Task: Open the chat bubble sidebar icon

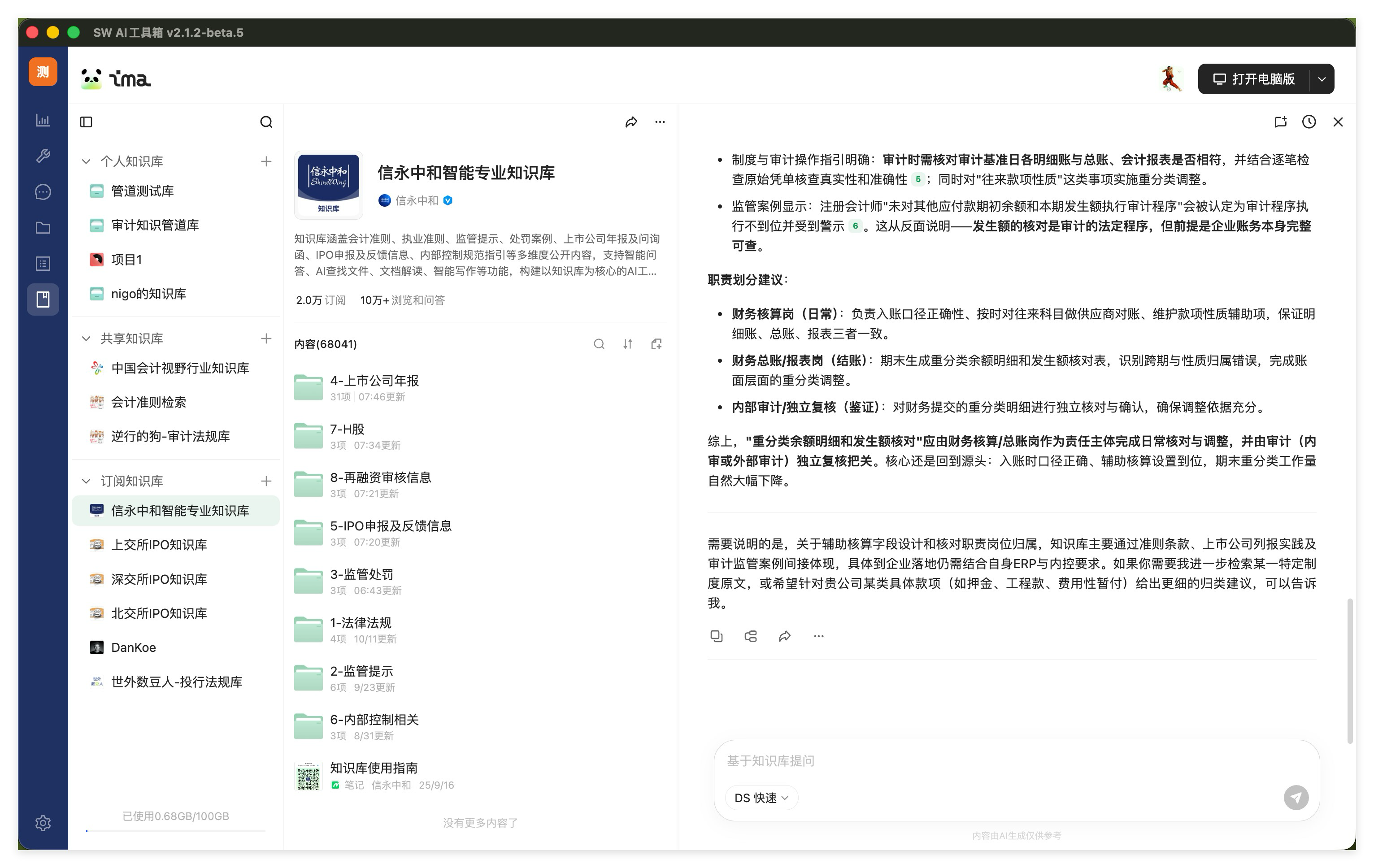Action: tap(43, 191)
